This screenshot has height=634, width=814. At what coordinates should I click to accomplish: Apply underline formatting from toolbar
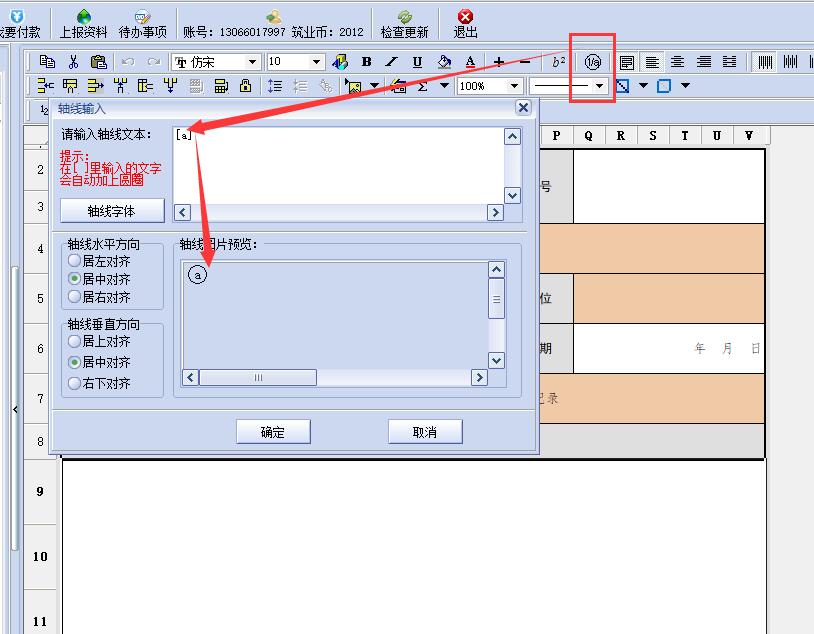tap(417, 62)
